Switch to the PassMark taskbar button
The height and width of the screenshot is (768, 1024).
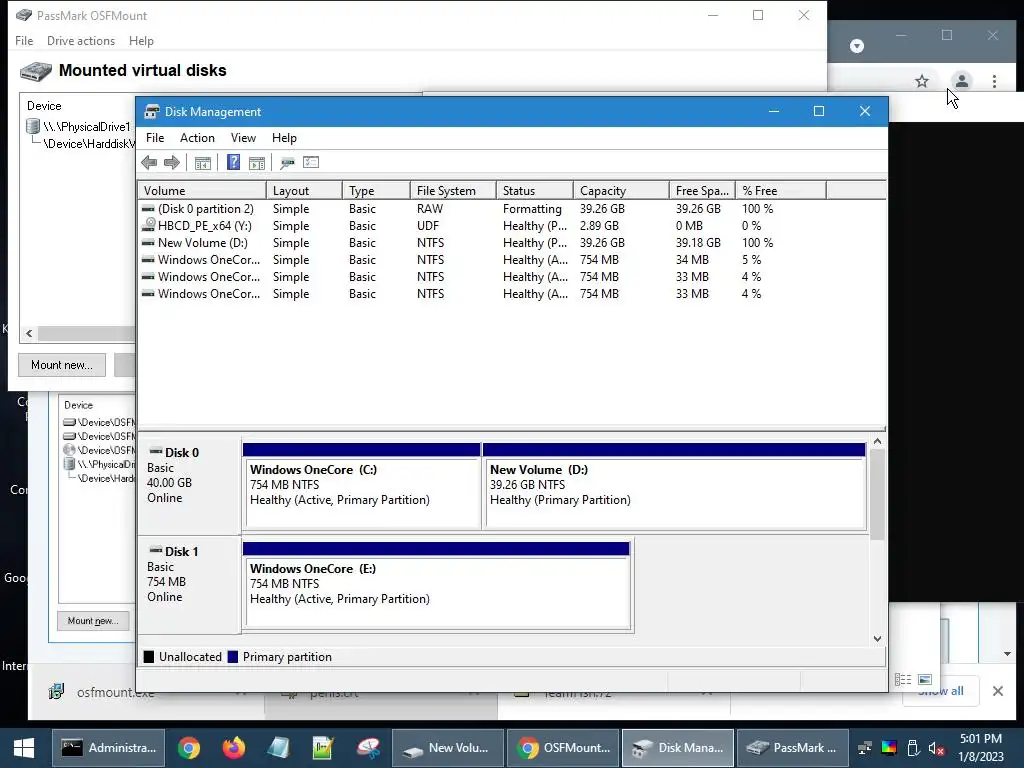coord(793,748)
